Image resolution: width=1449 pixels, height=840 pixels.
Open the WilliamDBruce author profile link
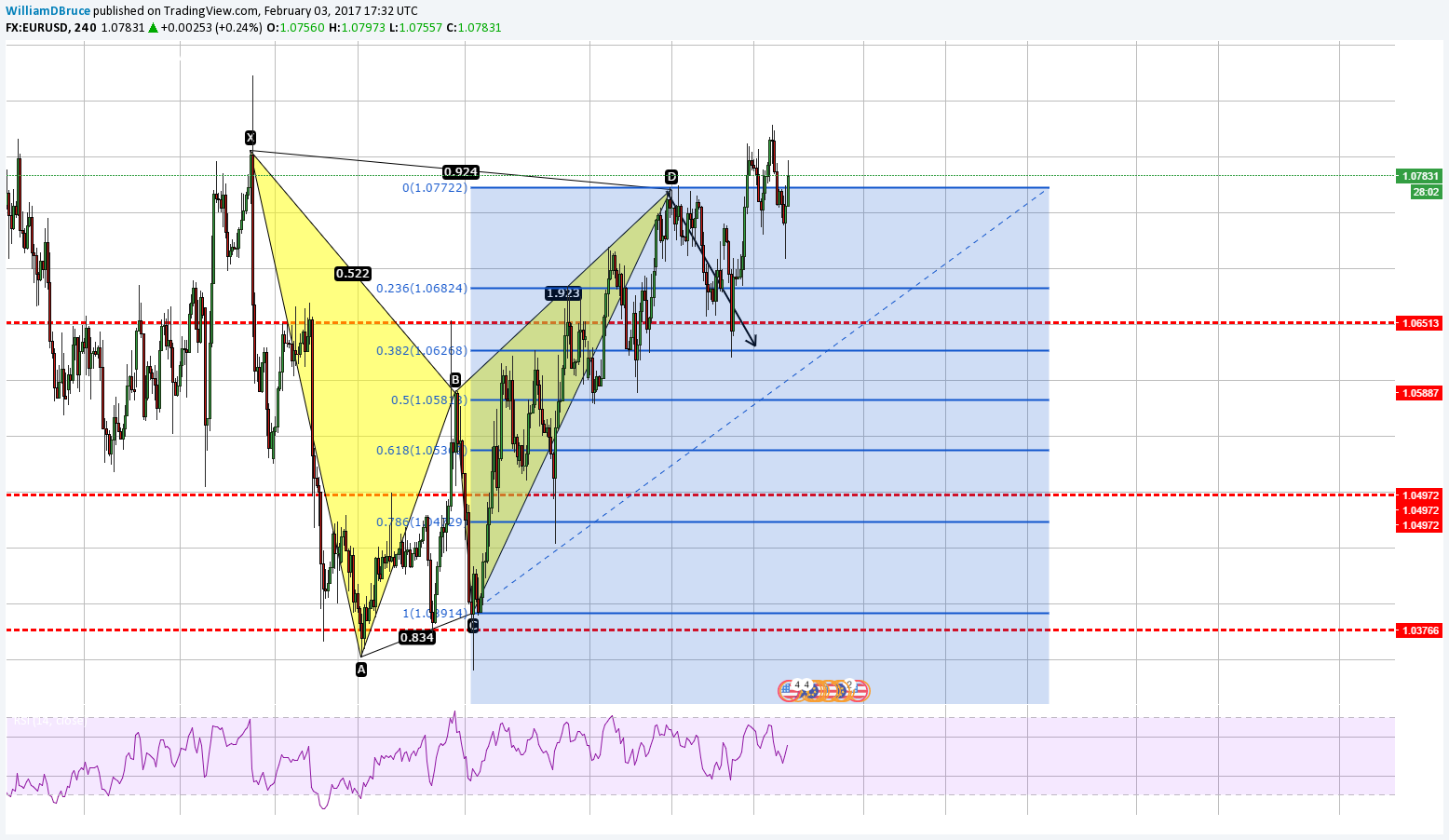tap(48, 11)
